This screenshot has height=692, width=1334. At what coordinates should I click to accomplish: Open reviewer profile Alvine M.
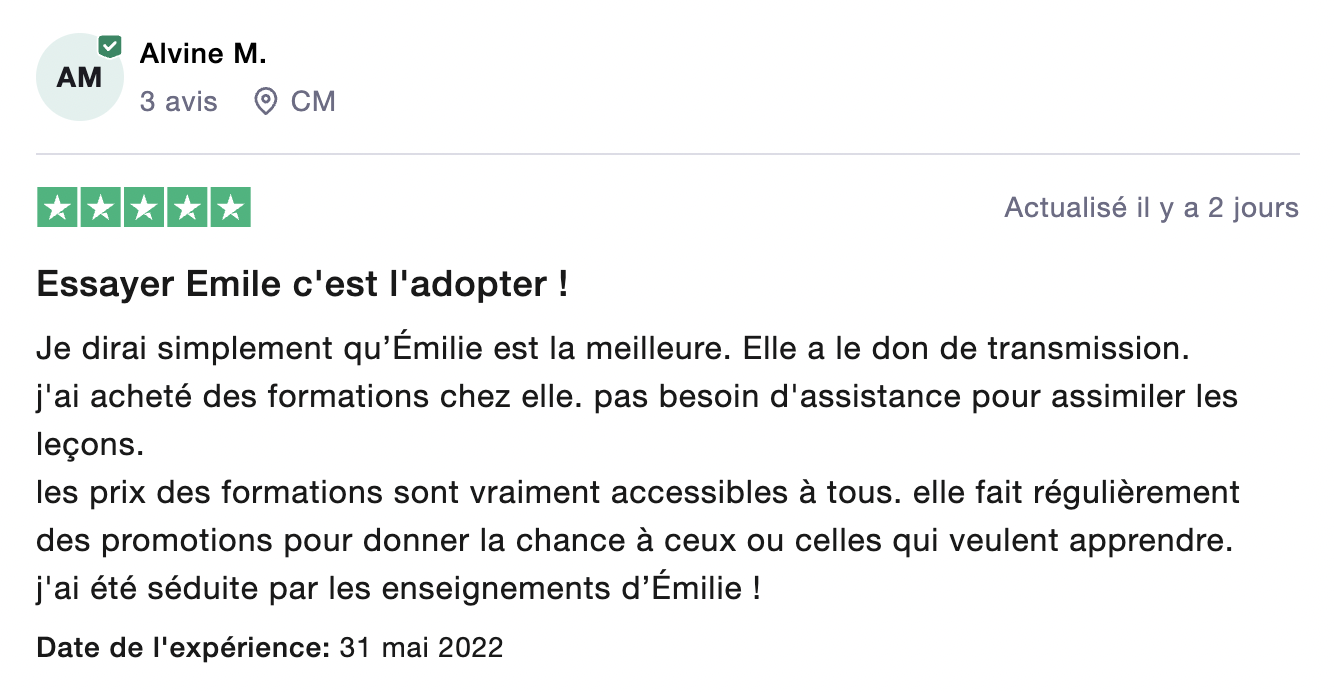coord(203,53)
